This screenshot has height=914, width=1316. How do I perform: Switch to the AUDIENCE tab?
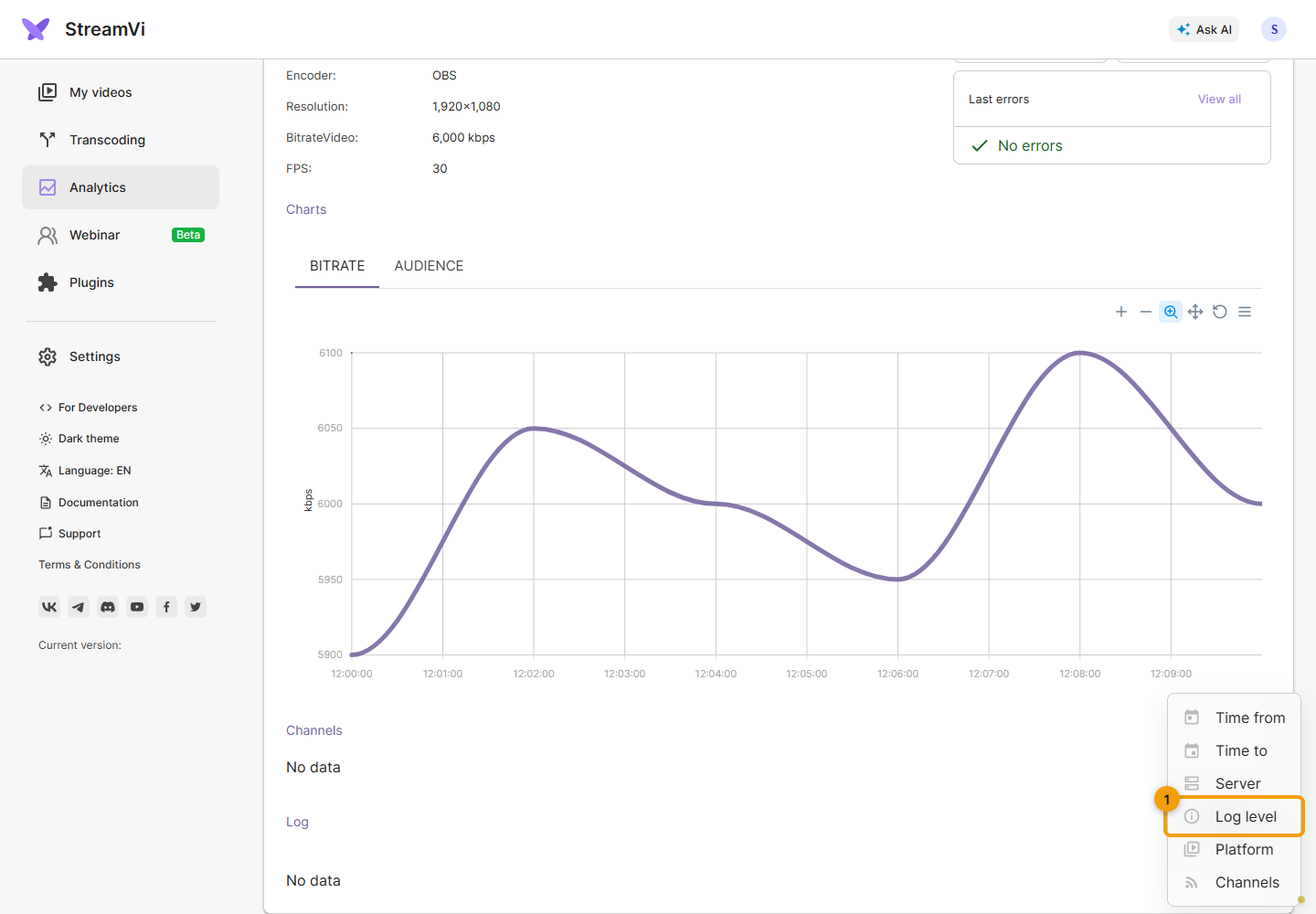coord(429,266)
